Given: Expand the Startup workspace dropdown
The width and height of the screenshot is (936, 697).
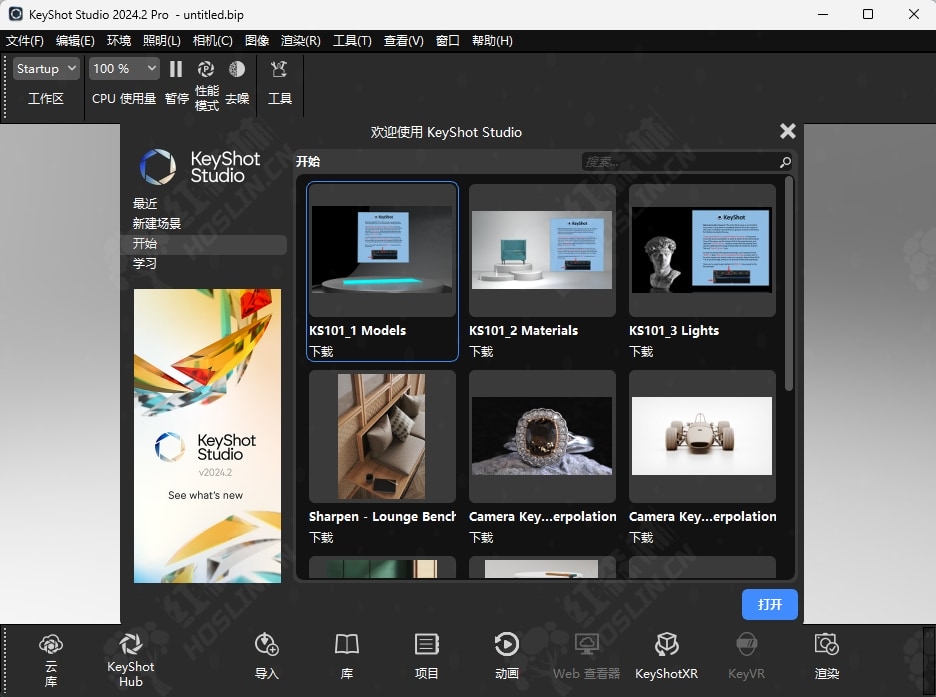Looking at the screenshot, I should pos(46,69).
